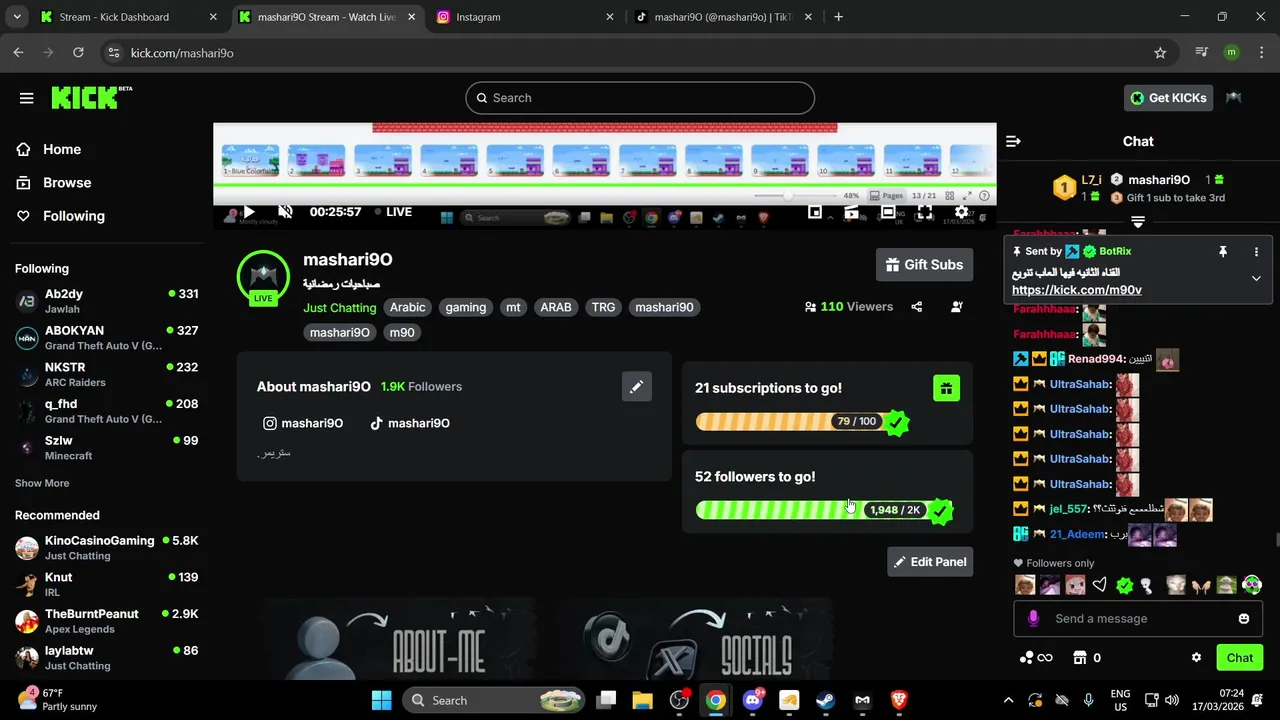The width and height of the screenshot is (1280, 720).
Task: Select the gaming tag
Action: 466,308
